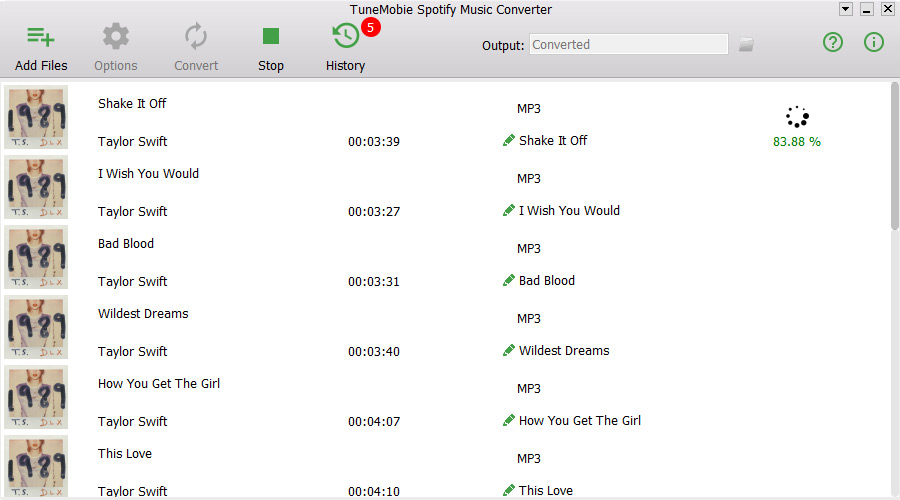Click output filename I Wish You Would
The width and height of the screenshot is (900, 500).
tap(569, 210)
